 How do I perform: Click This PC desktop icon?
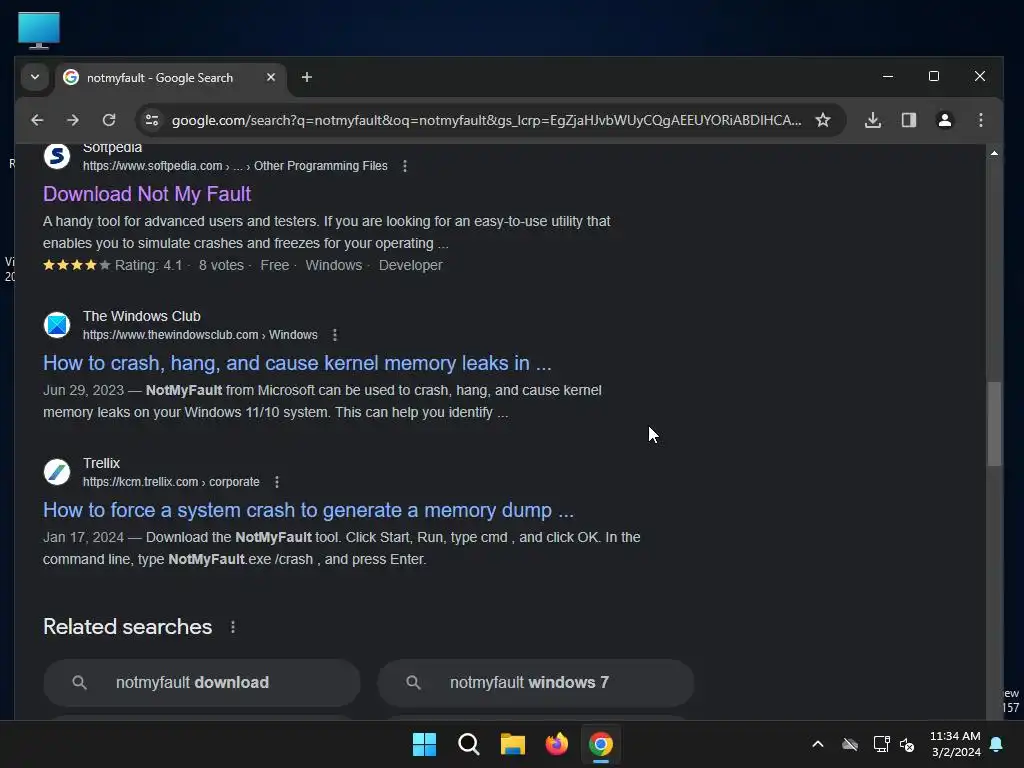(x=39, y=30)
